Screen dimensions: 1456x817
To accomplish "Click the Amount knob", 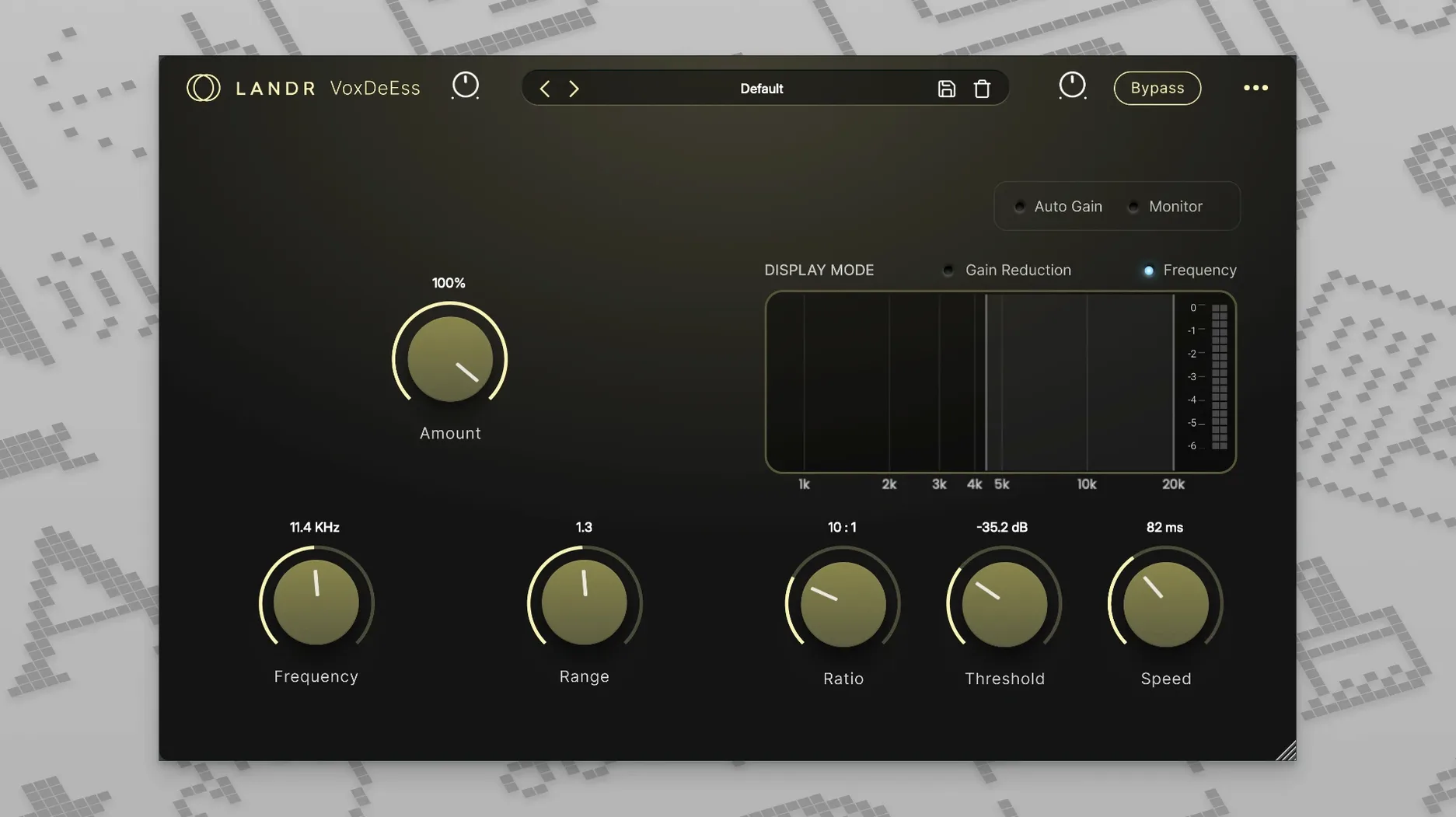I will coord(450,358).
